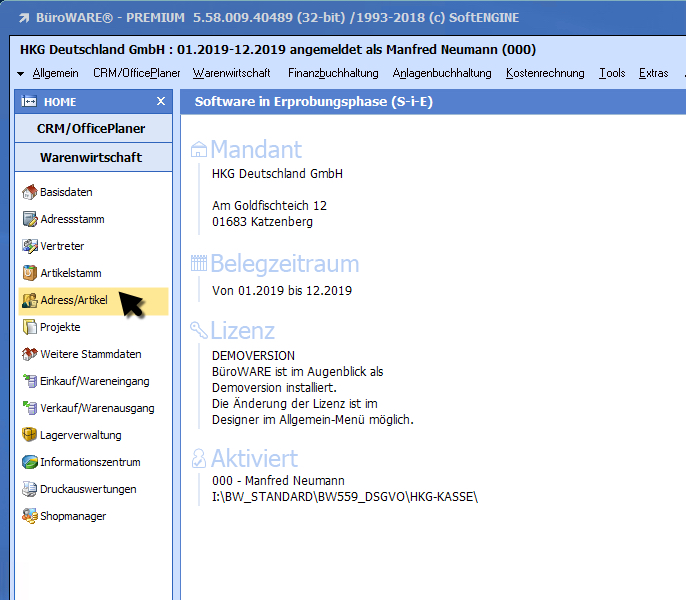Screen dimensions: 686x600
Task: Collapse the Warenwirtschaft sidebar section
Action: click(91, 157)
